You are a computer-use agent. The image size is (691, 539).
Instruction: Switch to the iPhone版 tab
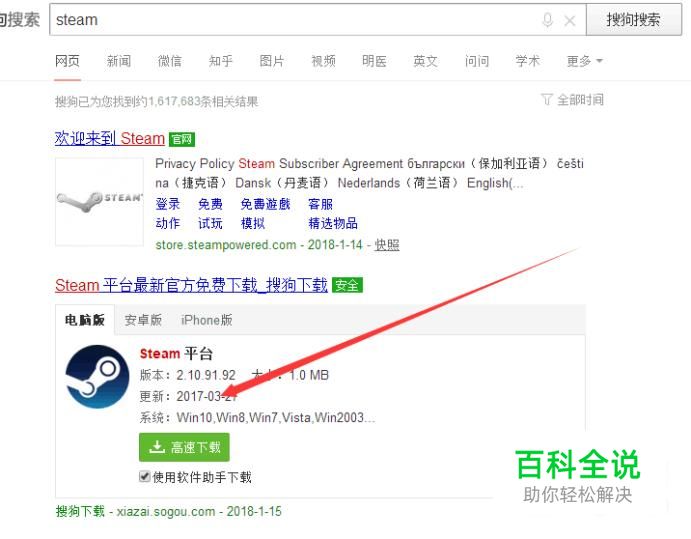pos(207,320)
